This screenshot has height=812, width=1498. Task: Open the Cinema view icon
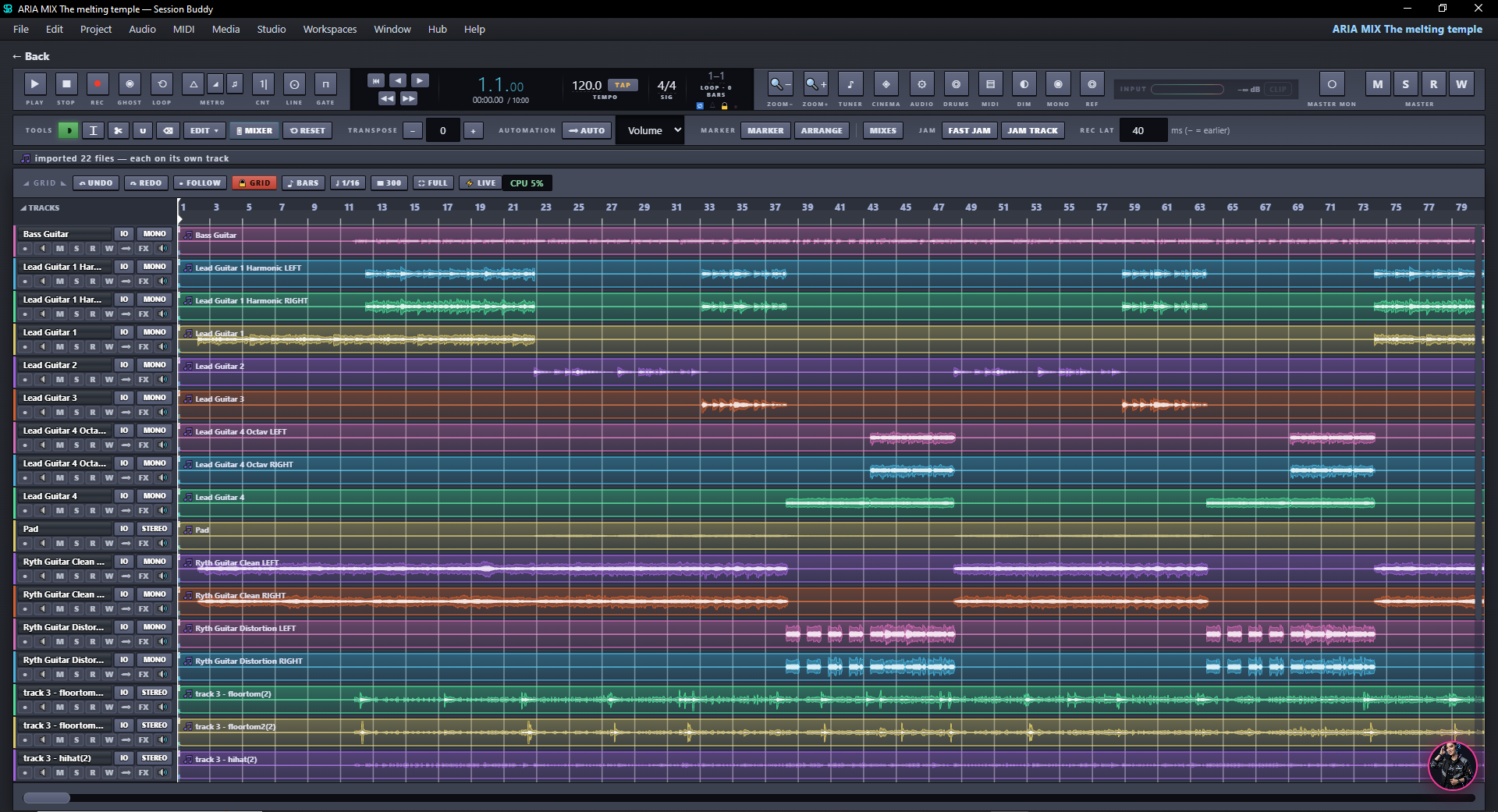point(886,83)
